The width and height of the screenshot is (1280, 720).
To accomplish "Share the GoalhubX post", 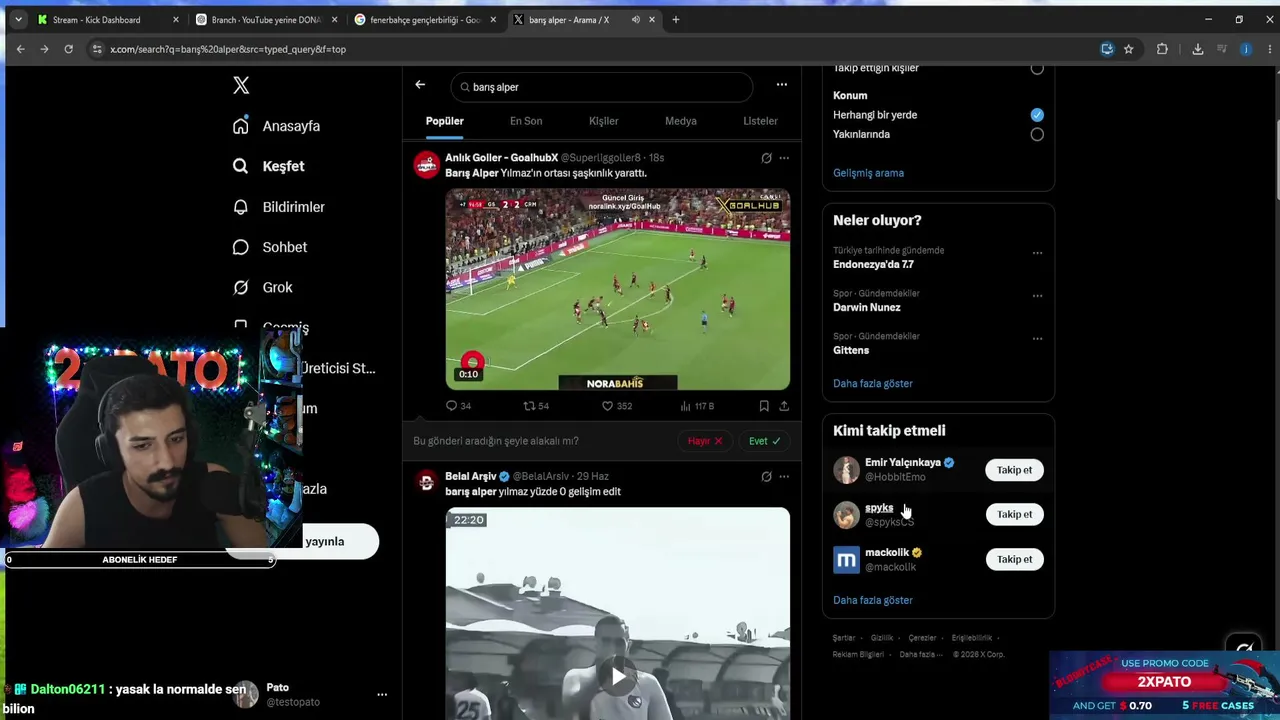I will [784, 406].
